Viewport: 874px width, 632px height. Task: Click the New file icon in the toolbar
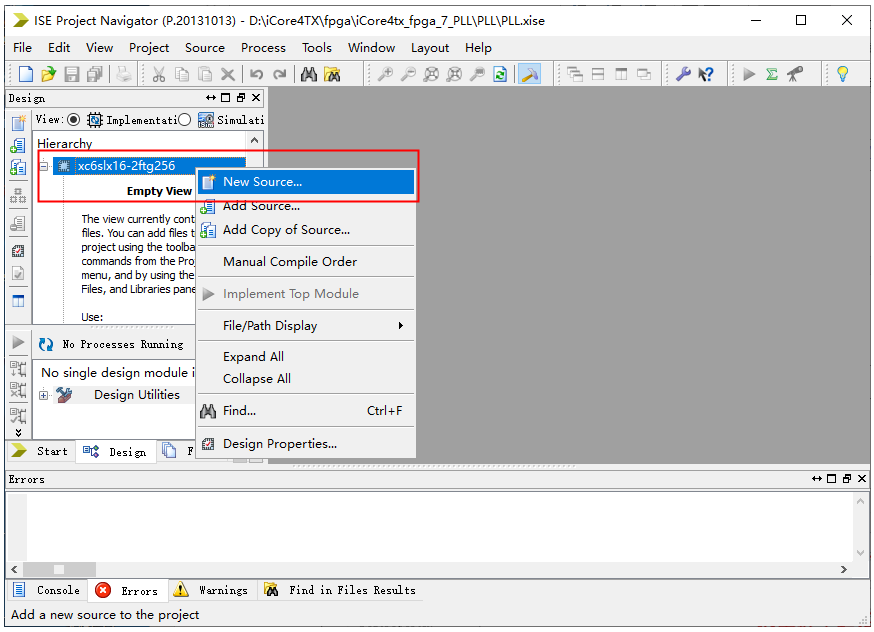tap(26, 74)
